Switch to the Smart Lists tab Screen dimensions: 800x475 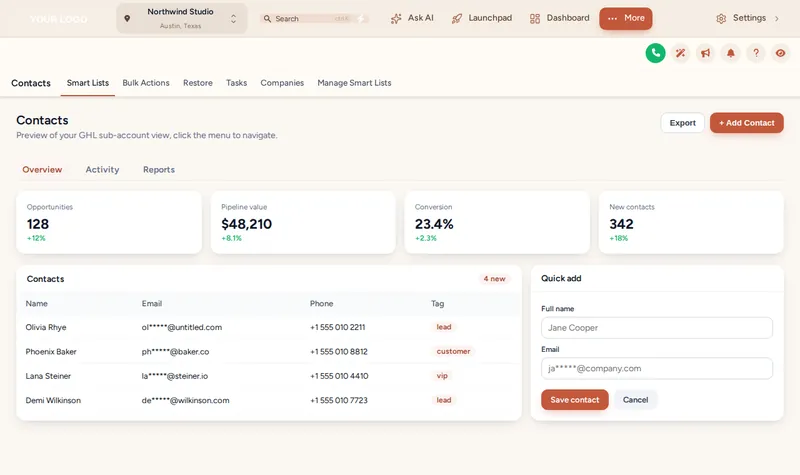click(x=88, y=83)
